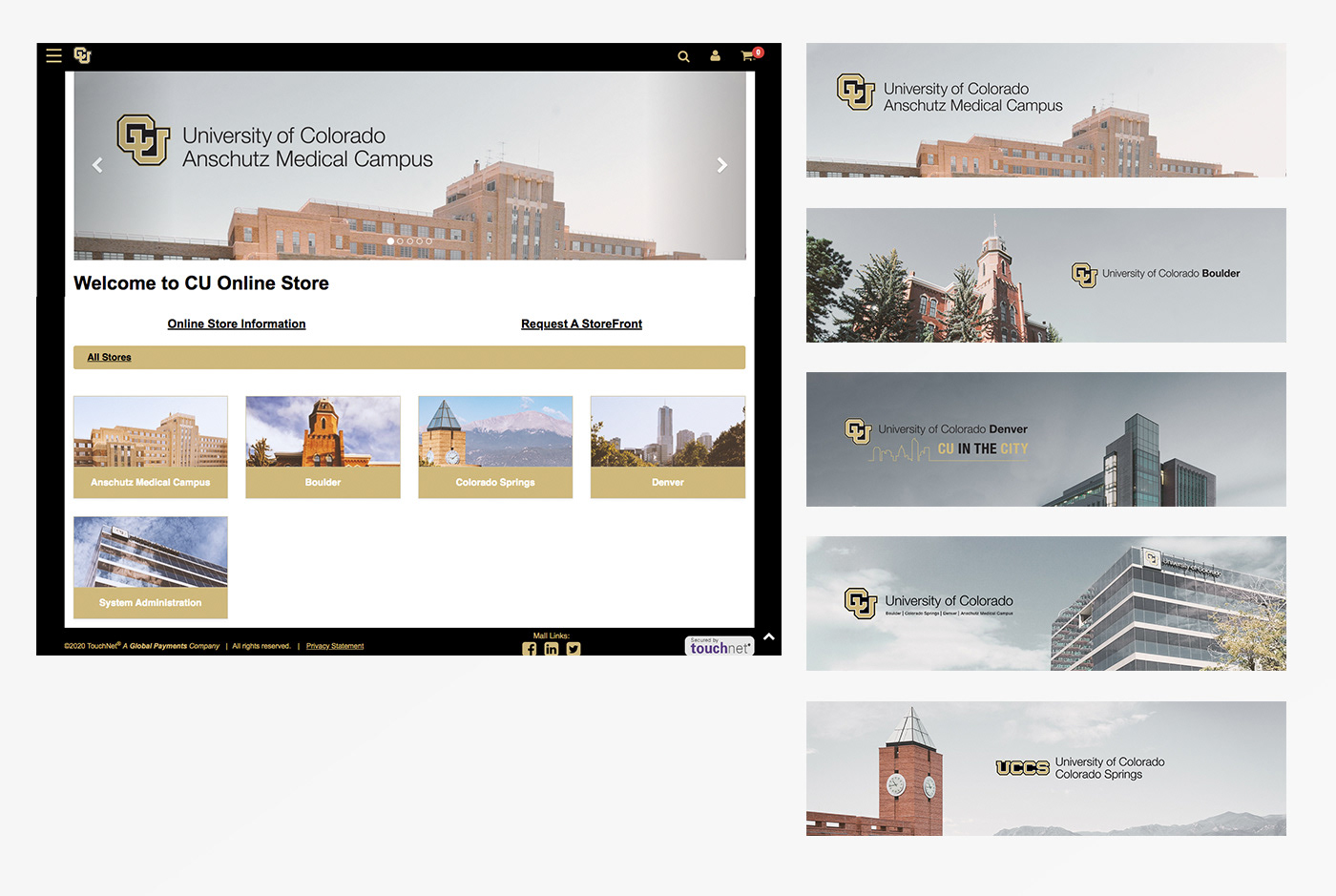Click the TouchNet copyright footer text
1336x896 pixels.
[x=141, y=646]
